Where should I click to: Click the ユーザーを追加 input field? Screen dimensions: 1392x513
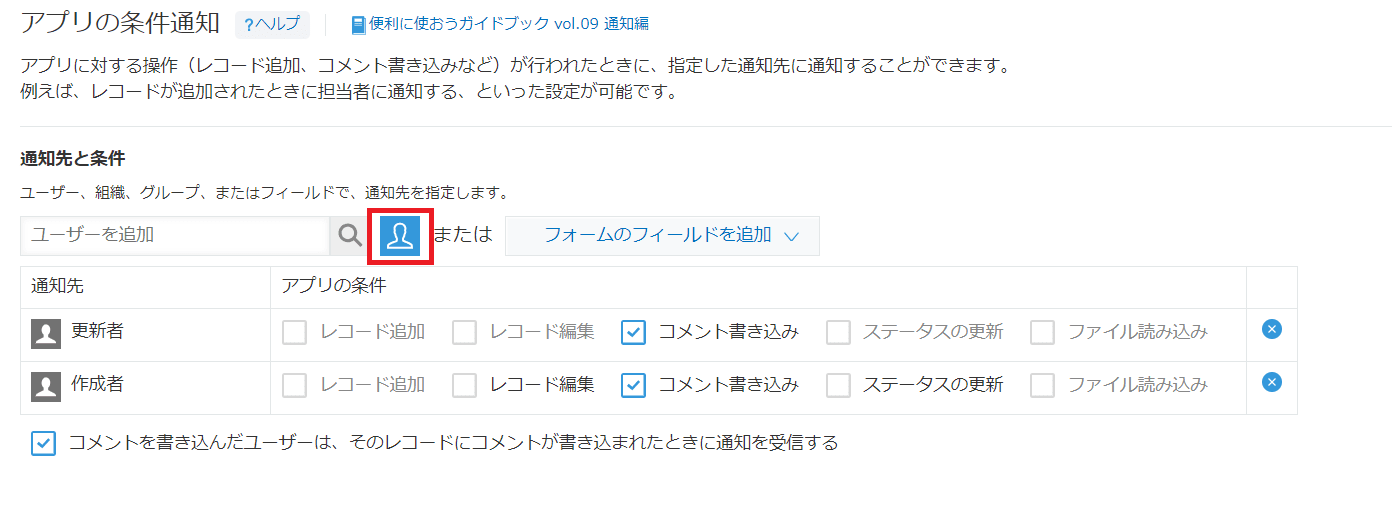click(175, 235)
